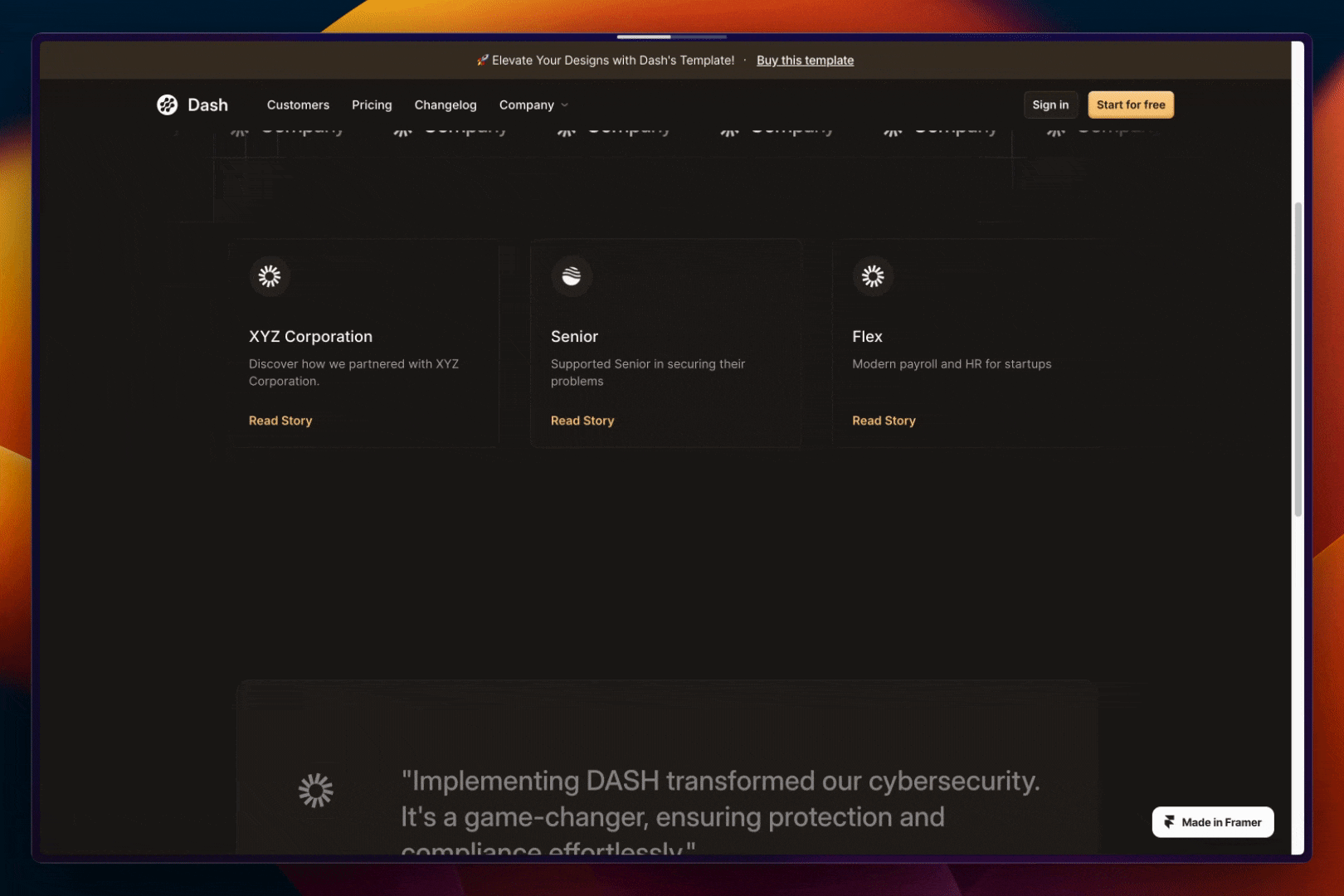
Task: Expand the chevron next to Company
Action: click(x=565, y=105)
